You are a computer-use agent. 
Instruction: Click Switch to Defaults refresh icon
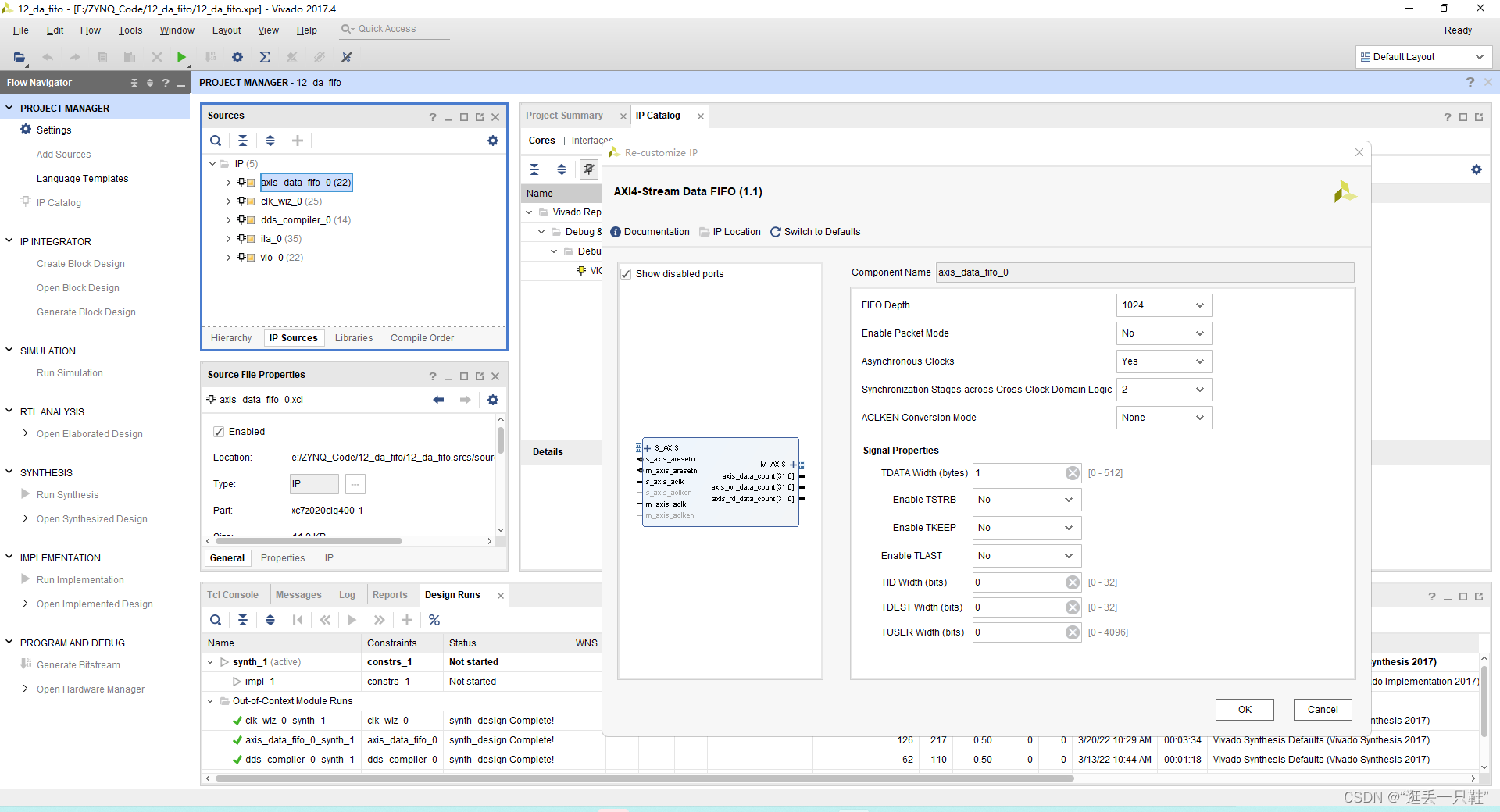(x=776, y=232)
